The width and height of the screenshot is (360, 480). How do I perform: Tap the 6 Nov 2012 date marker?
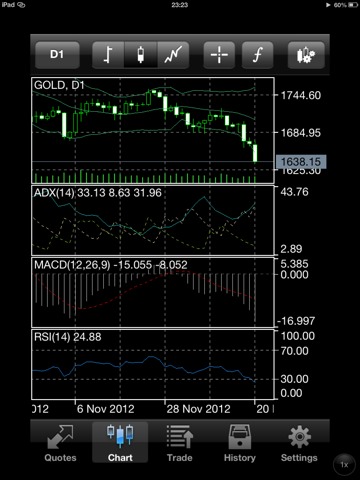(x=105, y=409)
